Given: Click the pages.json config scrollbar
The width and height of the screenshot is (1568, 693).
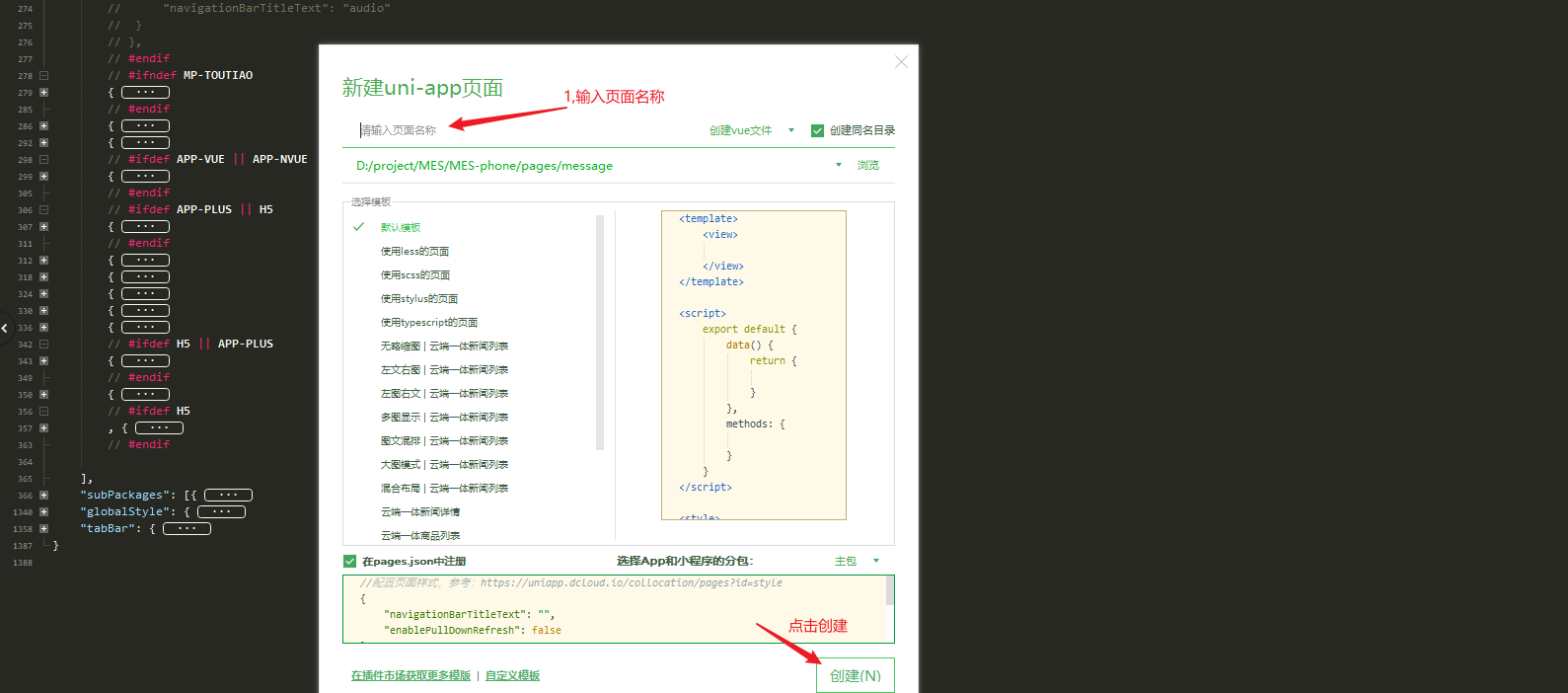Looking at the screenshot, I should 890,590.
